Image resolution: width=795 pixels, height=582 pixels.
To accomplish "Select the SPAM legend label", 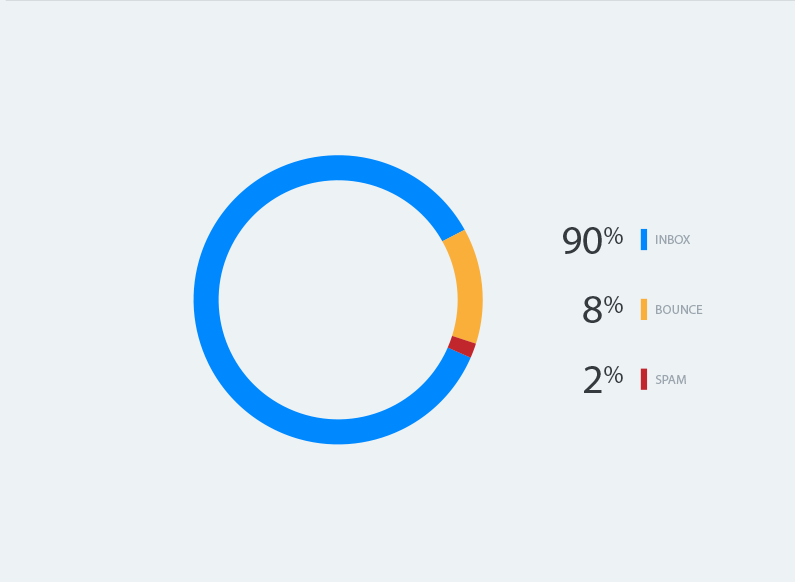I will (670, 379).
